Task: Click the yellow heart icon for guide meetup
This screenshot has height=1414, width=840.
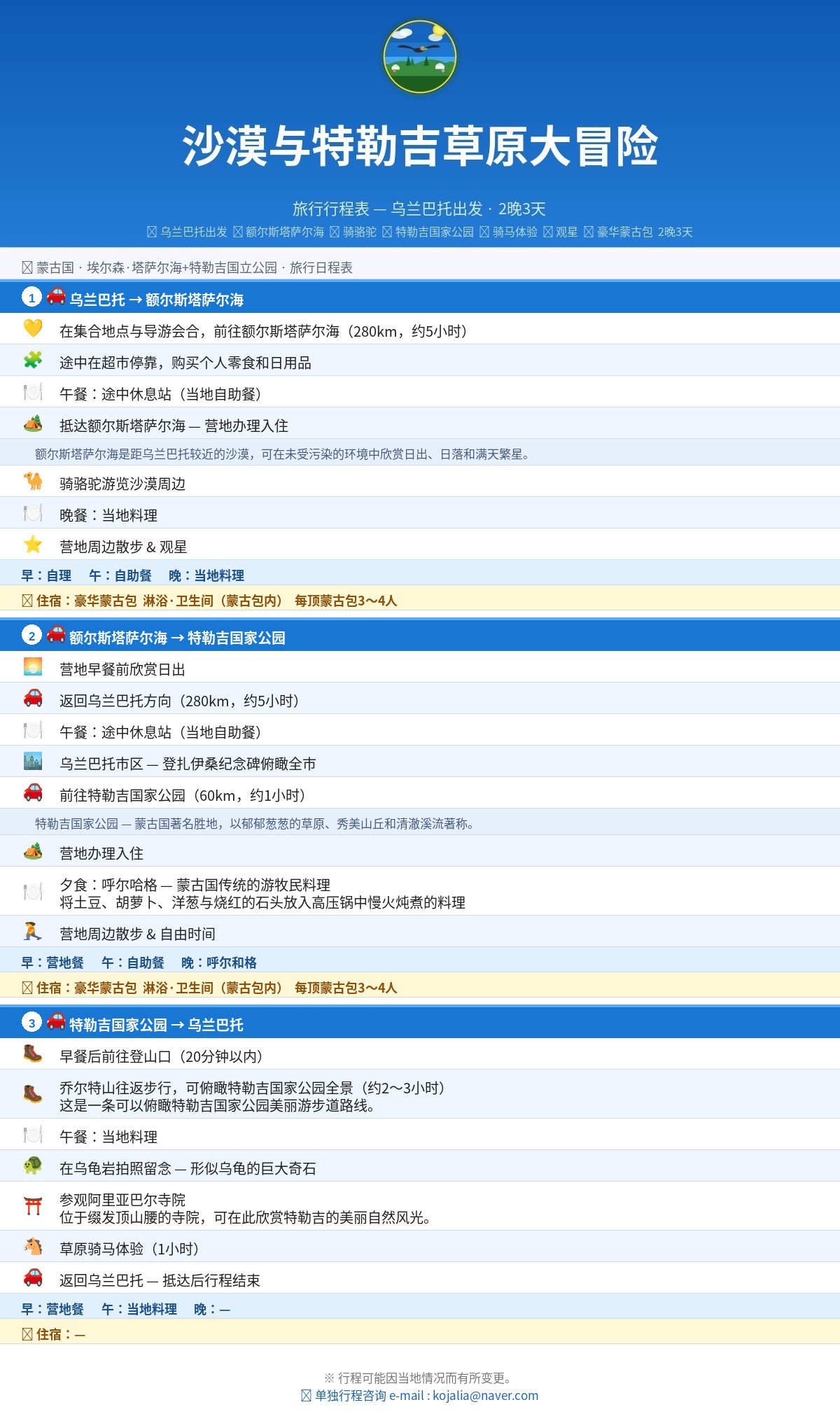Action: click(33, 328)
